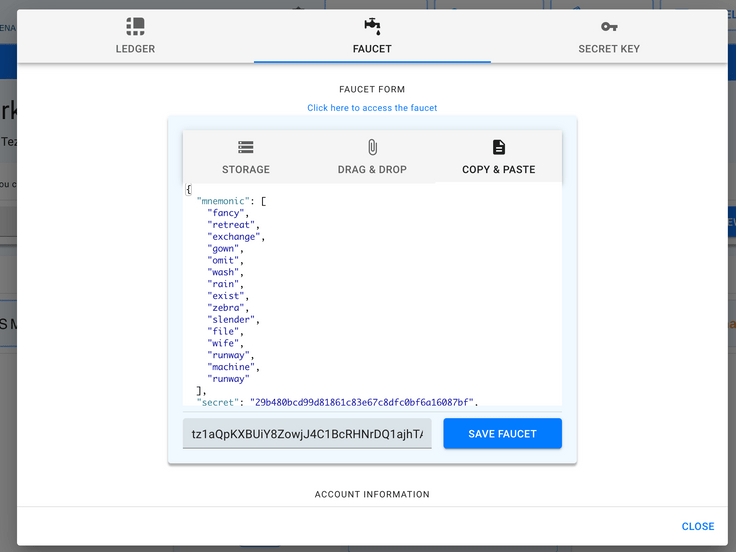Screen dimensions: 736x552
Task: Click the FAUCET FORM heading
Action: 372,89
